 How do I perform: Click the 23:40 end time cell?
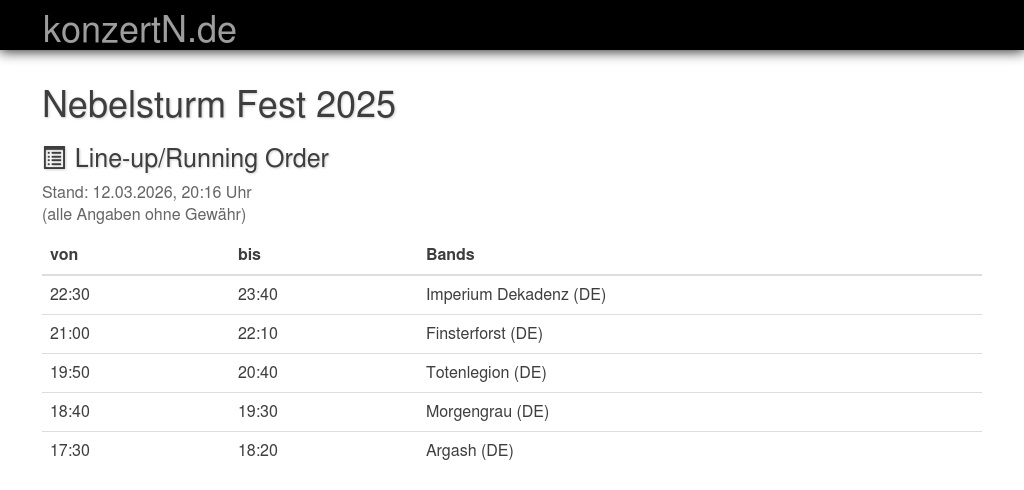pos(258,294)
